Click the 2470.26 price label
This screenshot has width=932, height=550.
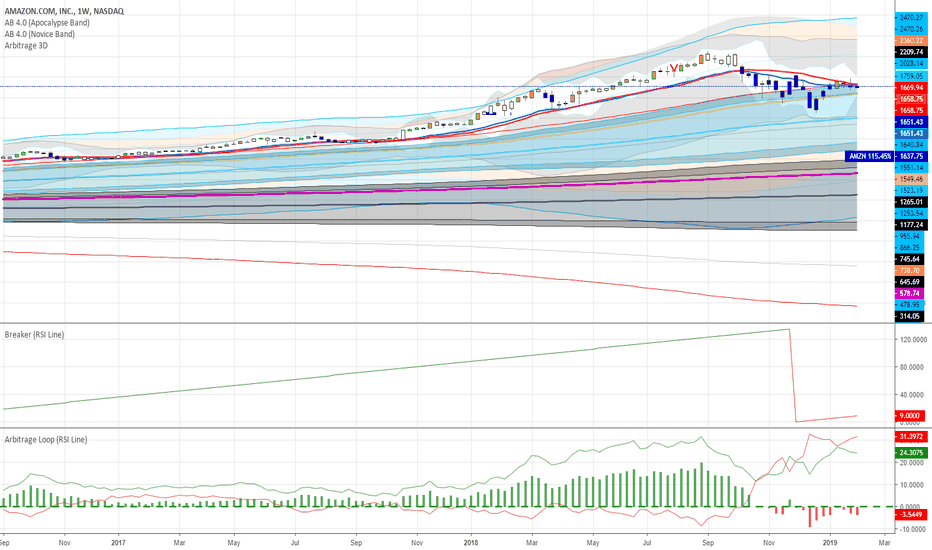[x=911, y=29]
